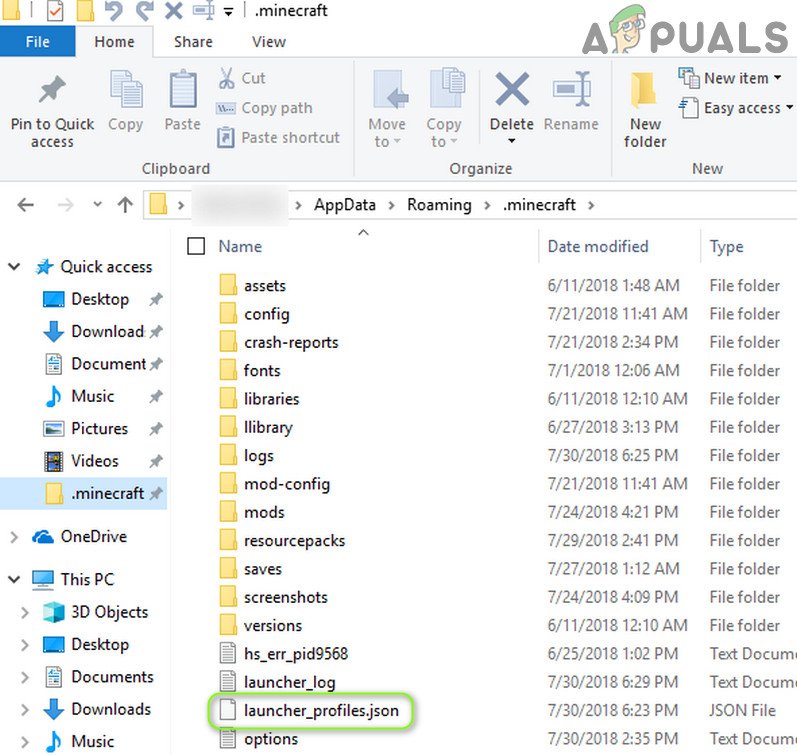Screen dimensions: 797x755
Task: Expand the OneDrive tree node
Action: point(14,537)
